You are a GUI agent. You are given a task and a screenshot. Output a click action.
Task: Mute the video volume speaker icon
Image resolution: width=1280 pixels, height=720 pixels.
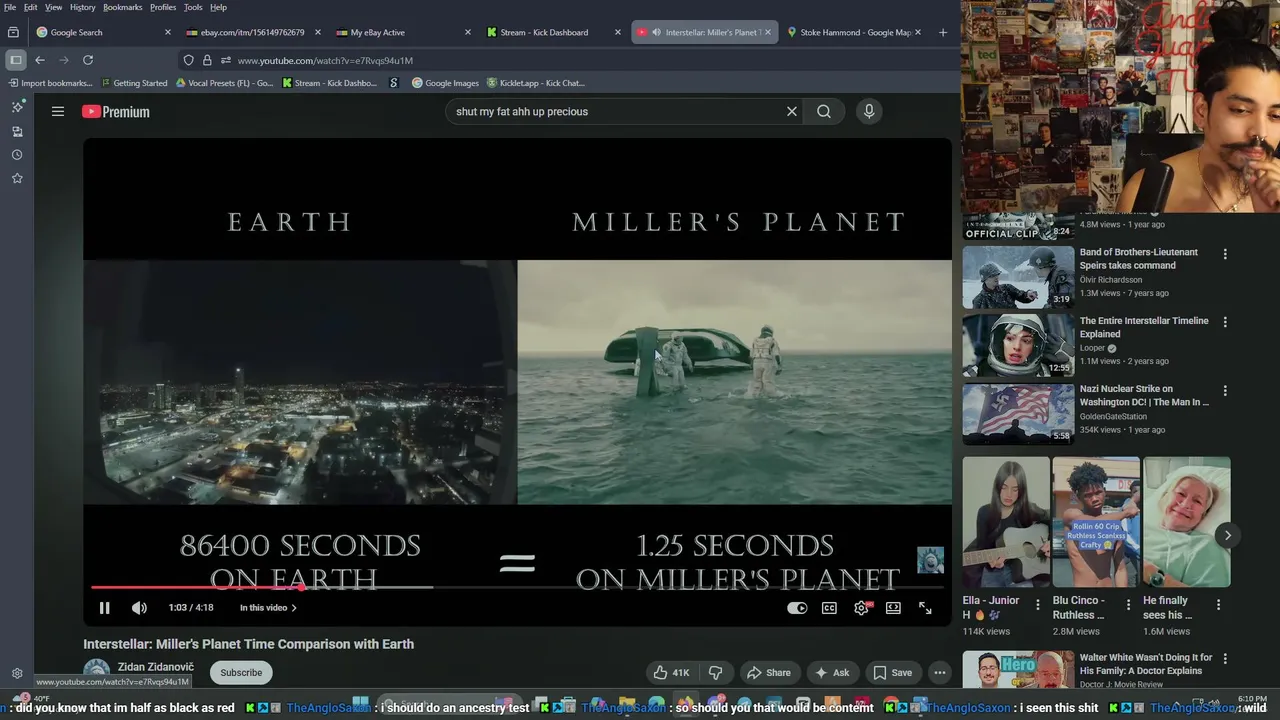(x=139, y=608)
